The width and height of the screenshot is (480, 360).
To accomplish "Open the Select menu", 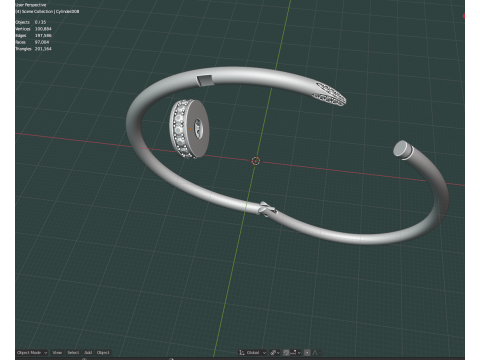I will pos(73,352).
